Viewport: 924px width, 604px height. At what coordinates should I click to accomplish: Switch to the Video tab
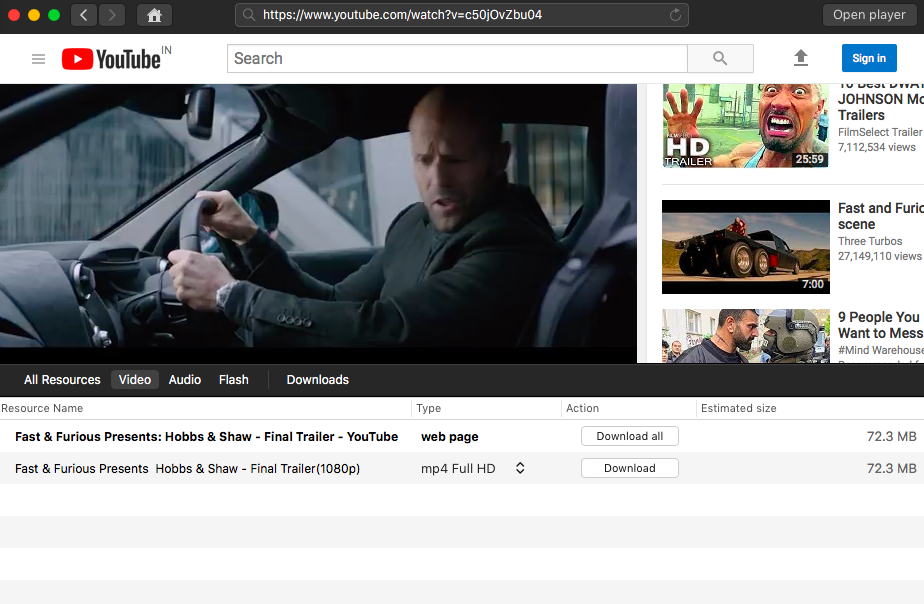(135, 380)
